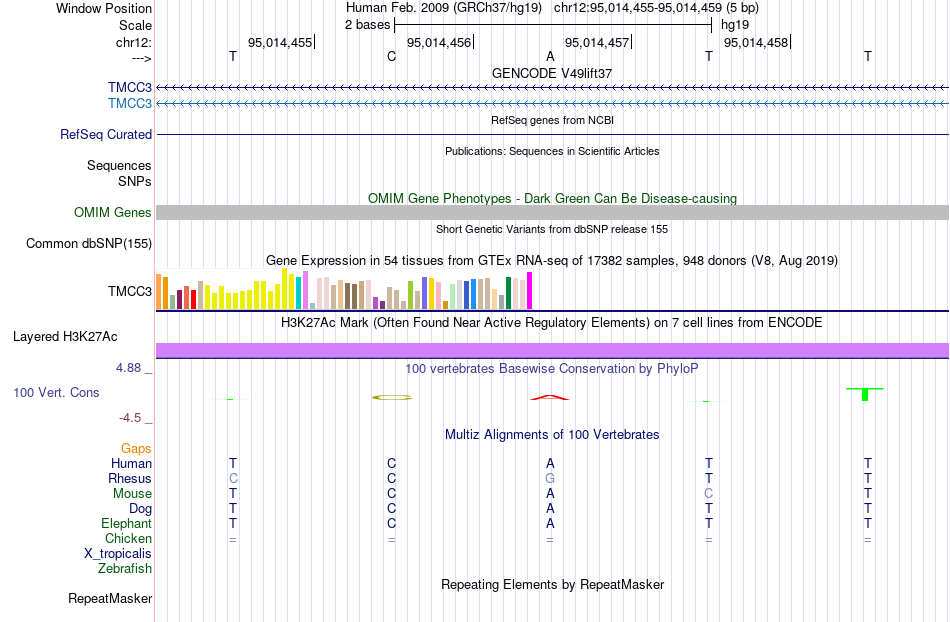
Task: Click the OMIM Gene Phenotypes track title
Action: 553,199
